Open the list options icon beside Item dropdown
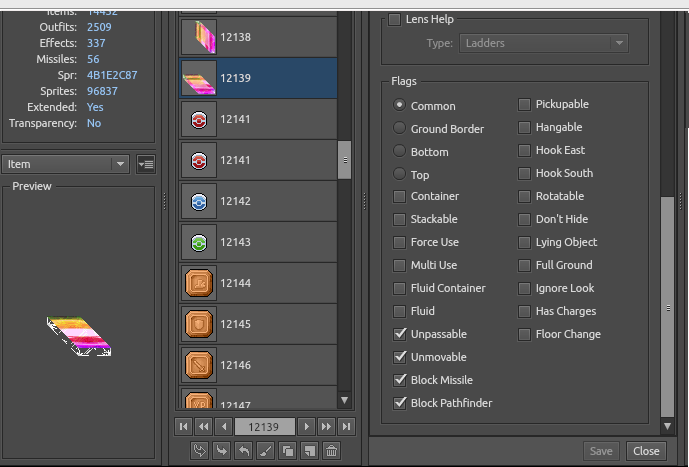Image resolution: width=689 pixels, height=467 pixels. [x=146, y=164]
